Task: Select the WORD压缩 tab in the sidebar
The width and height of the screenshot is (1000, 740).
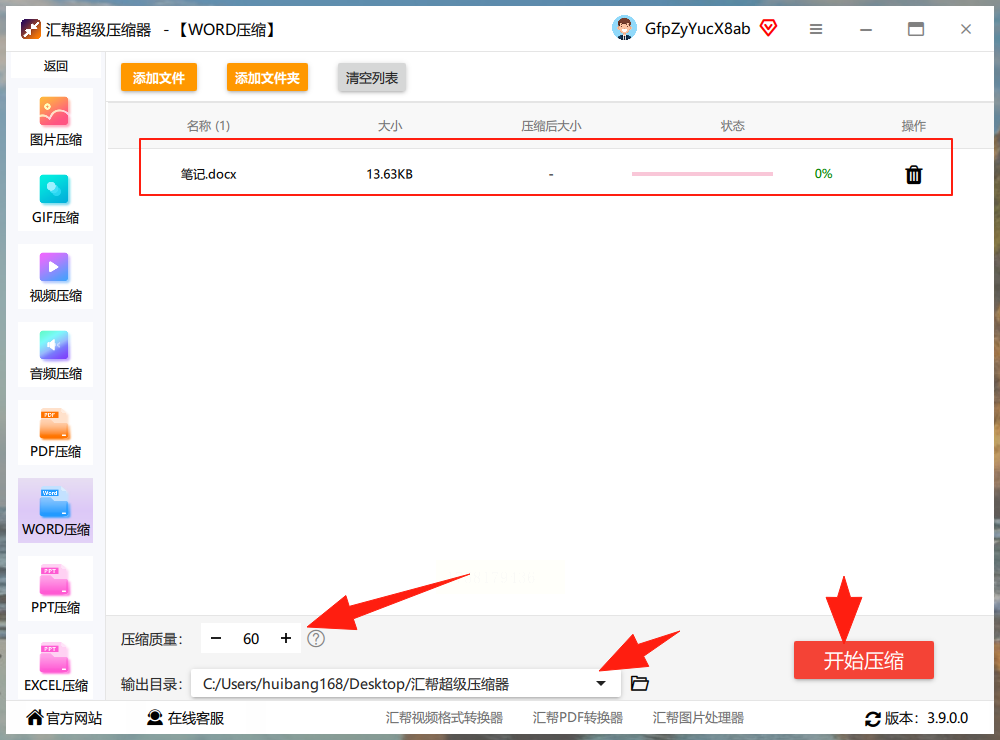Action: tap(55, 511)
